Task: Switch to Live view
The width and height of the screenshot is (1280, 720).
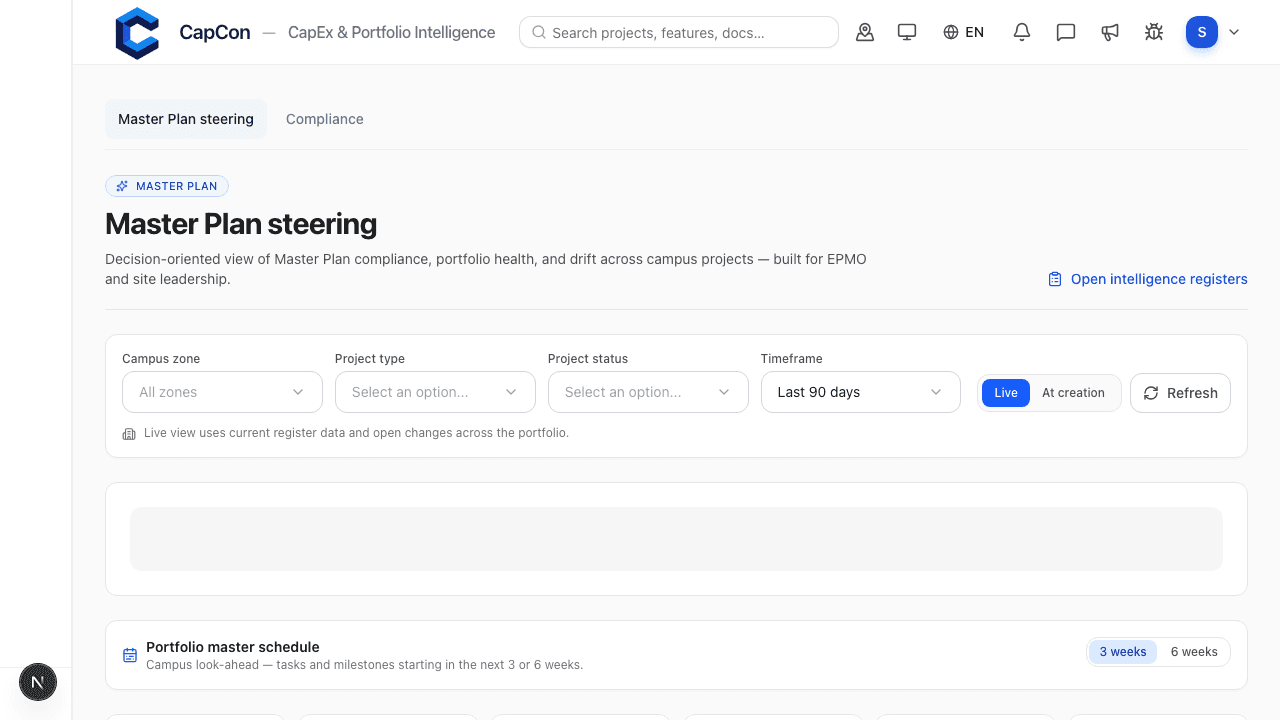Action: click(1006, 393)
